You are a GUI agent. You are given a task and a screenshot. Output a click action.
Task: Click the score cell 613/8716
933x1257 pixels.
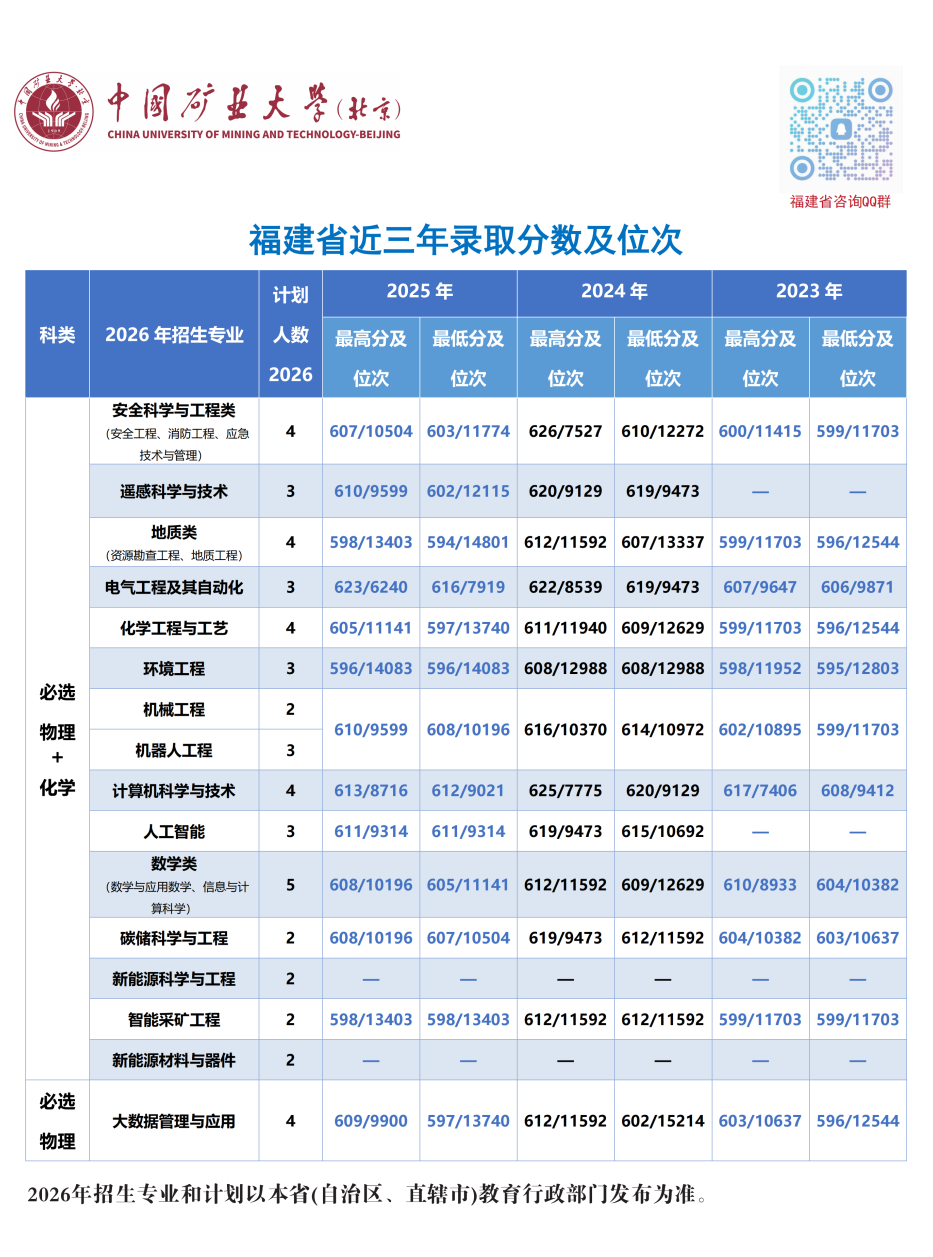371,790
